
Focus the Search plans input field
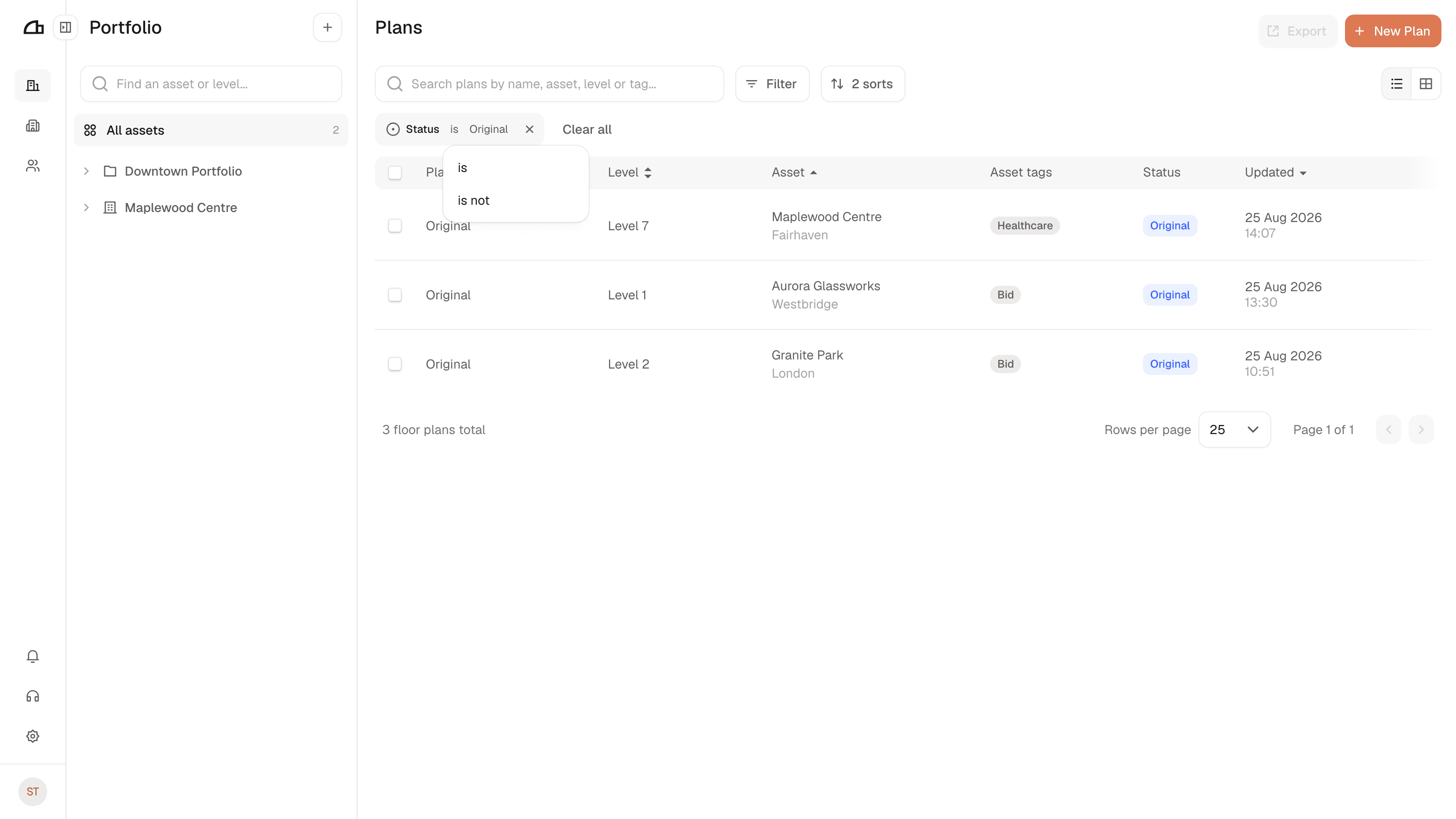click(x=549, y=84)
